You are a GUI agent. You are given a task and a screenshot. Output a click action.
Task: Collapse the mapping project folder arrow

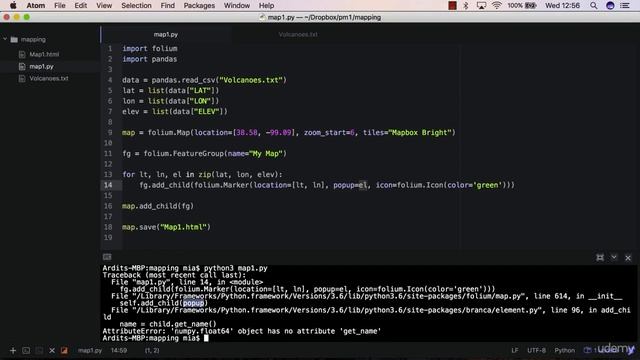tap(5, 39)
